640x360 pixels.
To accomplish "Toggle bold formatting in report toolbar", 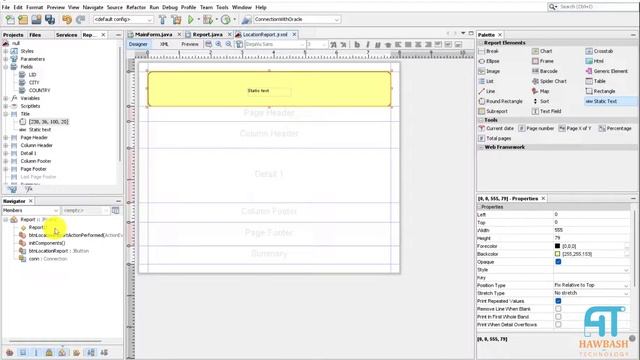I will pos(357,44).
